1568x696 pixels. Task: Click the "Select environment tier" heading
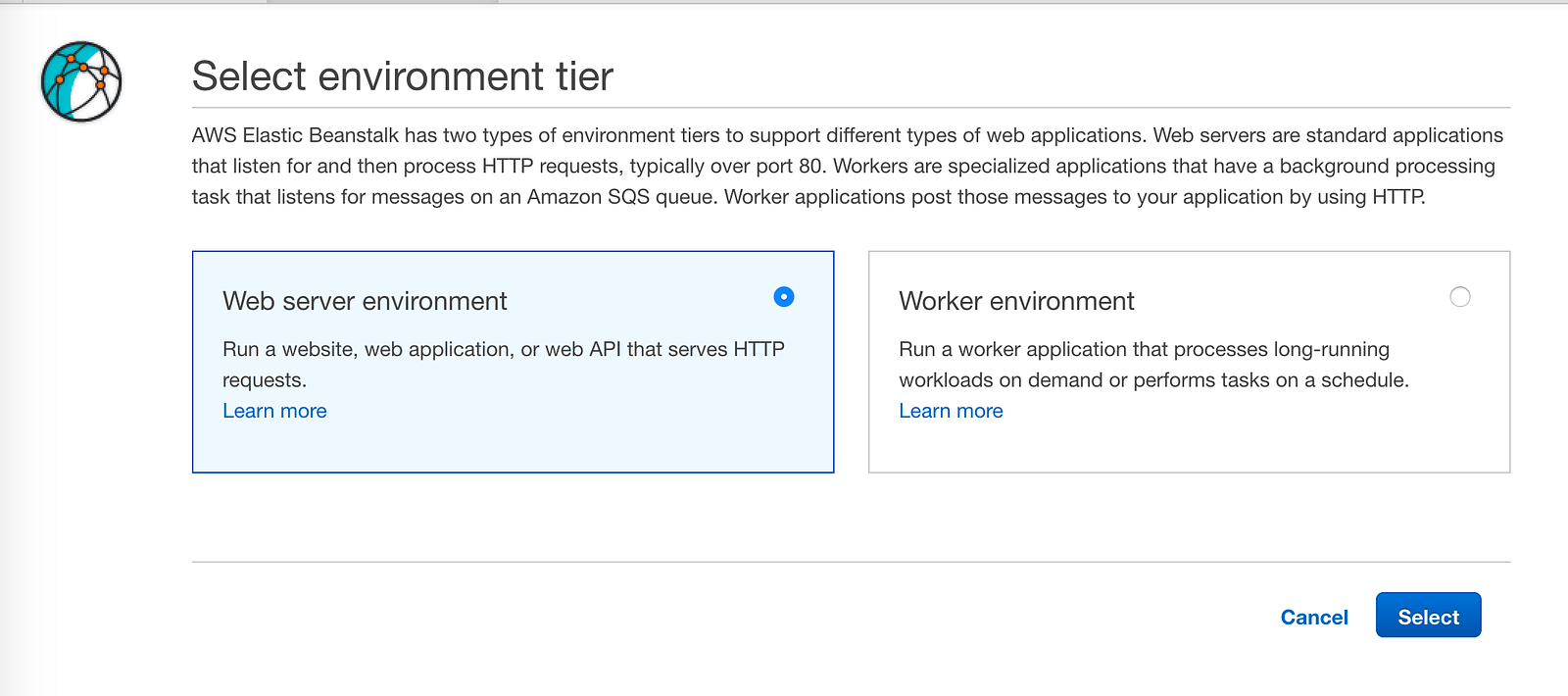tap(402, 76)
